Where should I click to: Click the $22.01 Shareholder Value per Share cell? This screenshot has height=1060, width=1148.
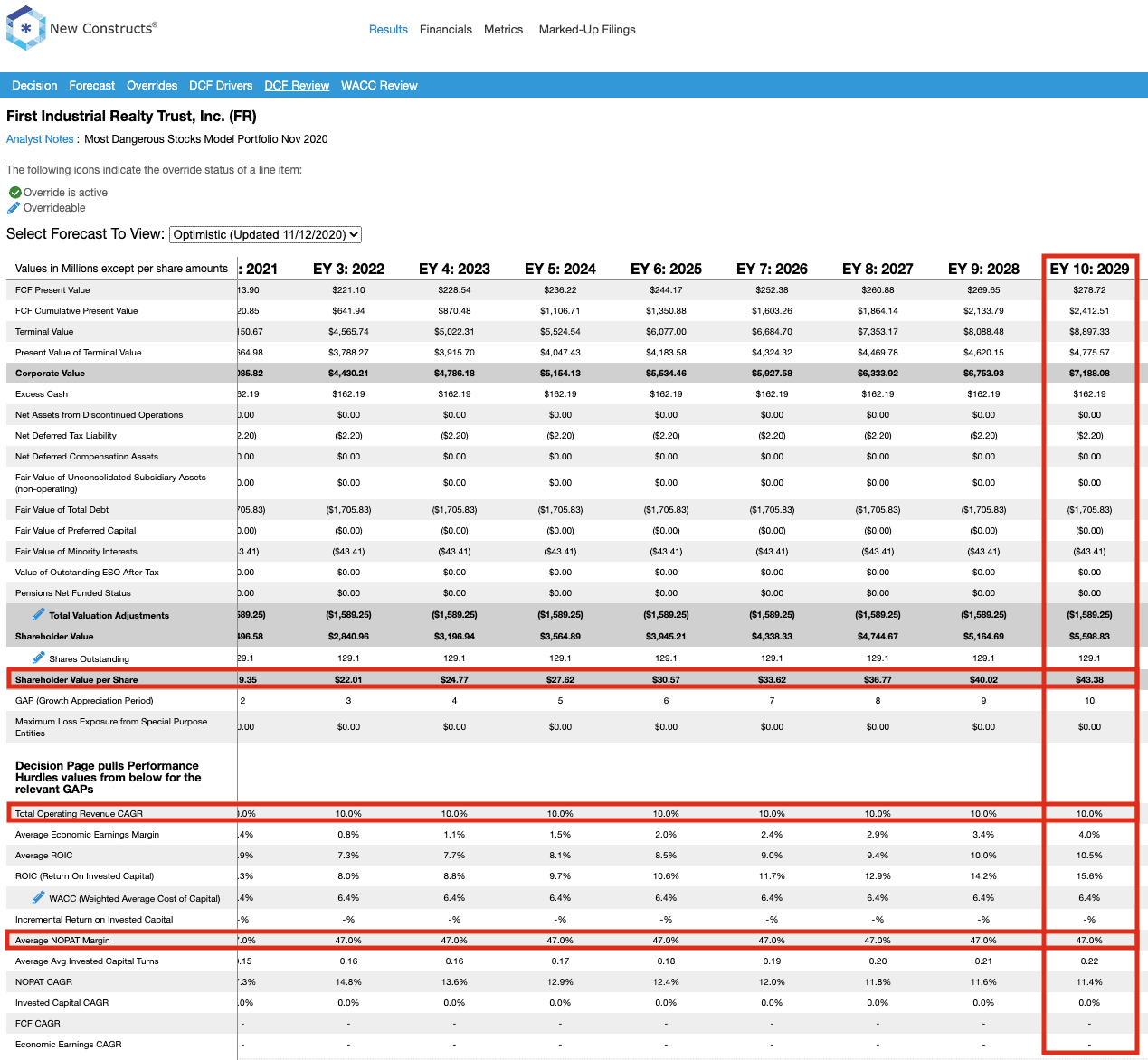tap(348, 680)
